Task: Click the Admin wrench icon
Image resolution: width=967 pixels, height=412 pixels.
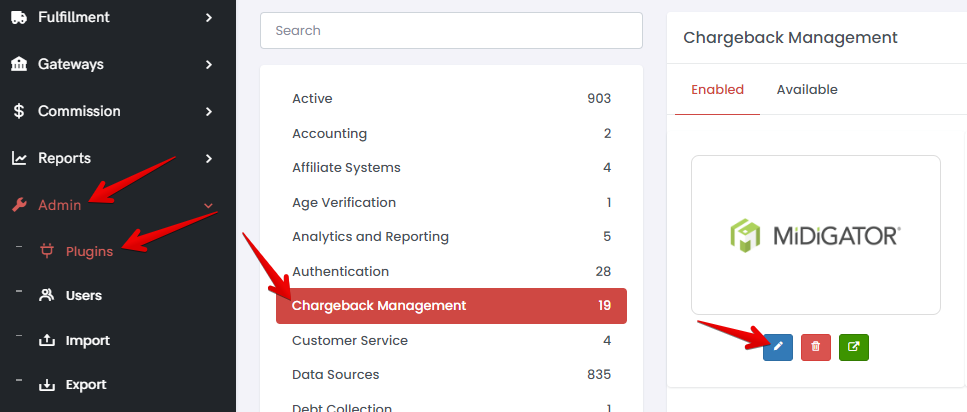Action: pos(19,205)
